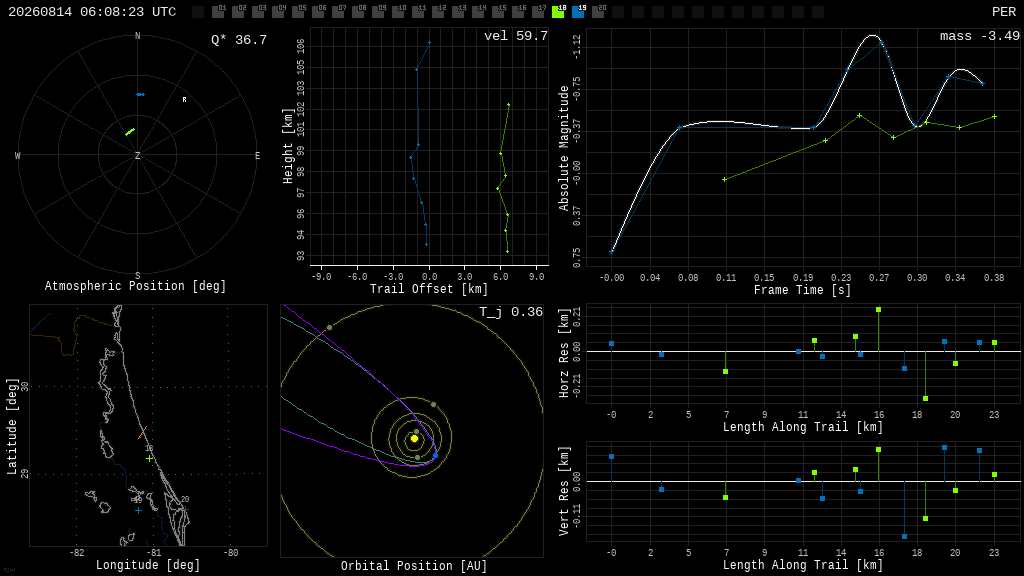This screenshot has width=1024, height=576.
Task: Click the blue station cross on map
Action: coord(138,510)
